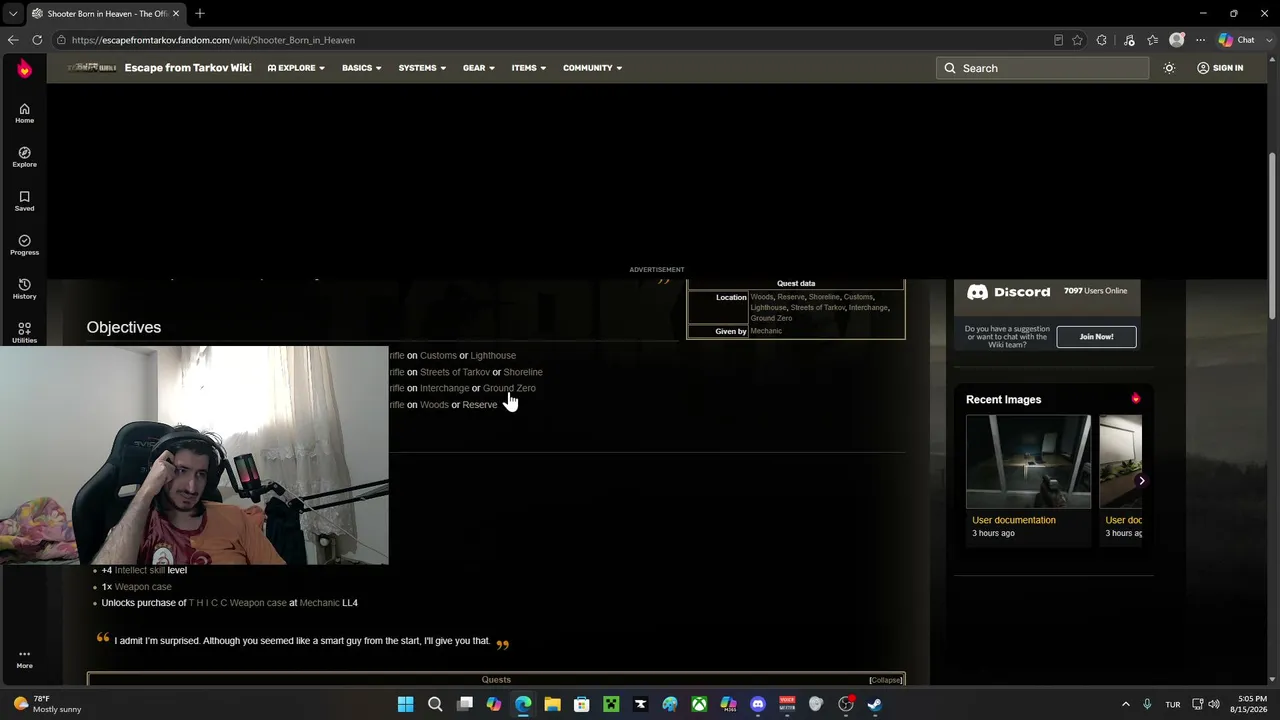
Task: Open the Escape from Tarkov Wiki home link
Action: coord(188,68)
